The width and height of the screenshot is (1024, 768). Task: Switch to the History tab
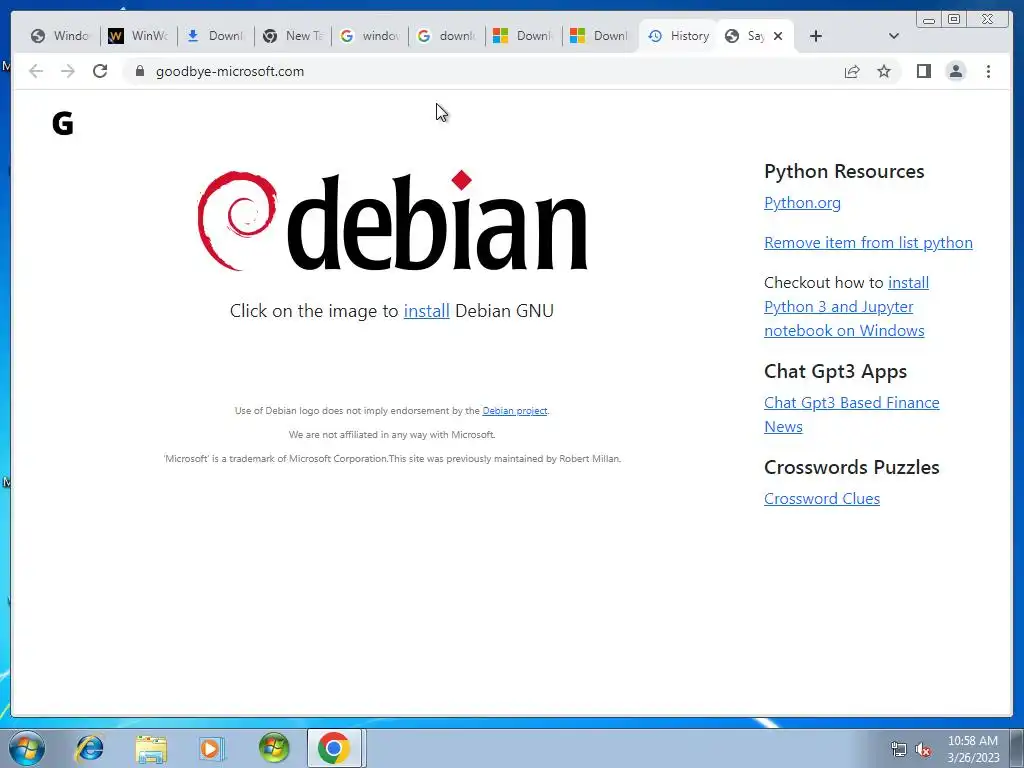(679, 36)
